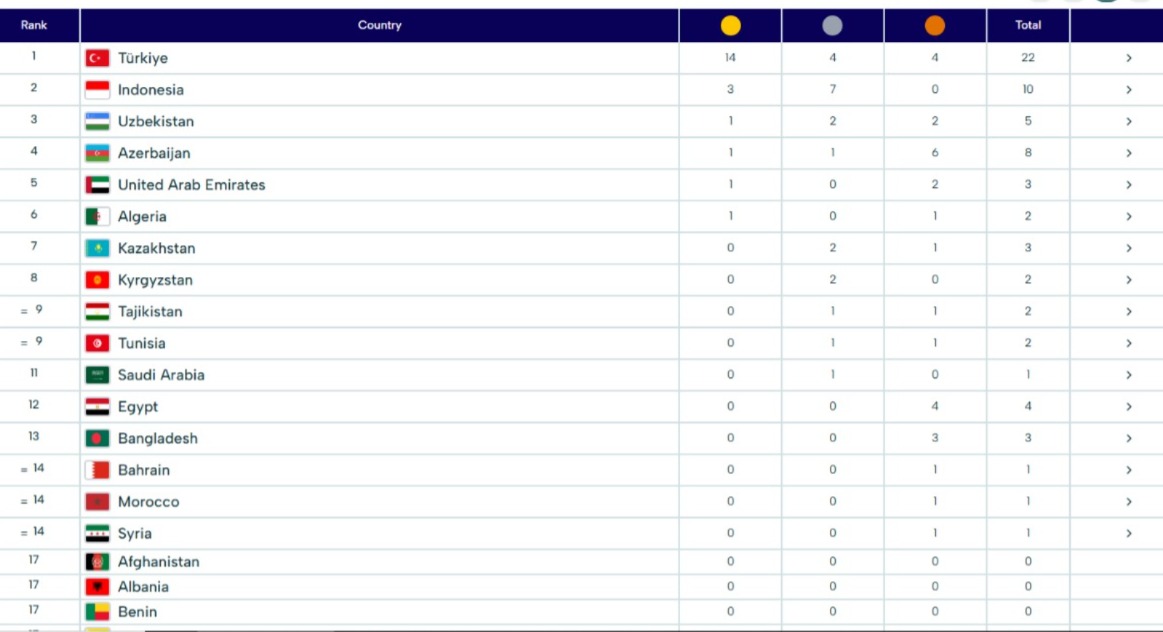Click the Kazakhstan flag icon
1163x632 pixels.
97,248
